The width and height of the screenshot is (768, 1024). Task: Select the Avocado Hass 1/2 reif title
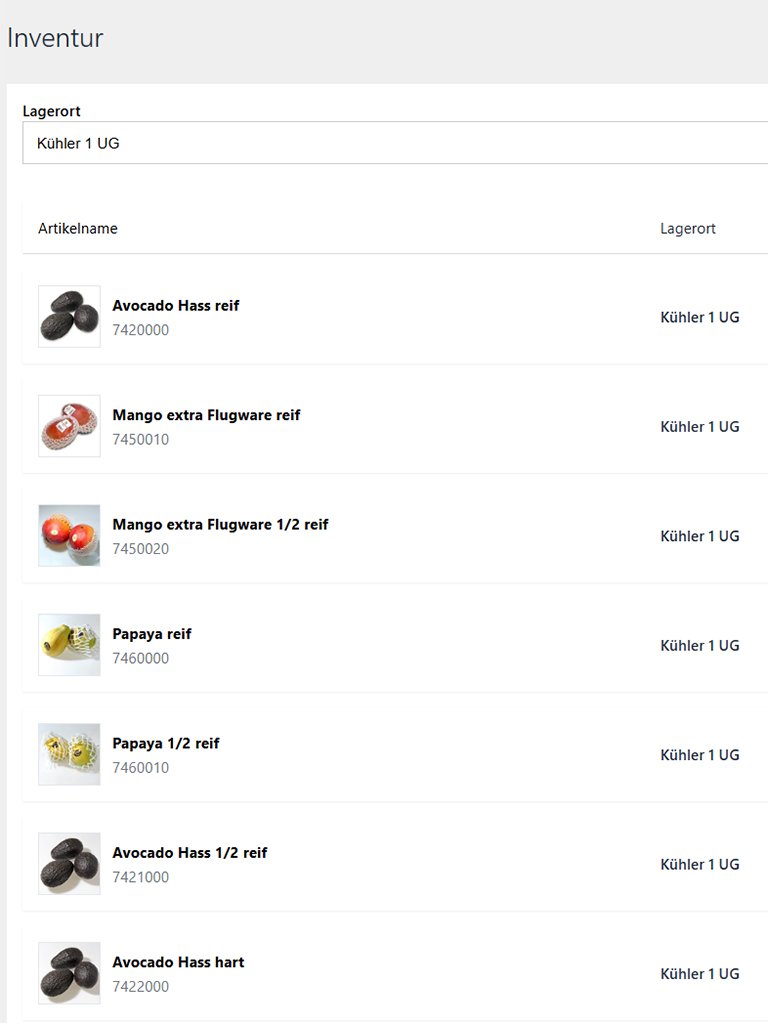click(x=190, y=853)
